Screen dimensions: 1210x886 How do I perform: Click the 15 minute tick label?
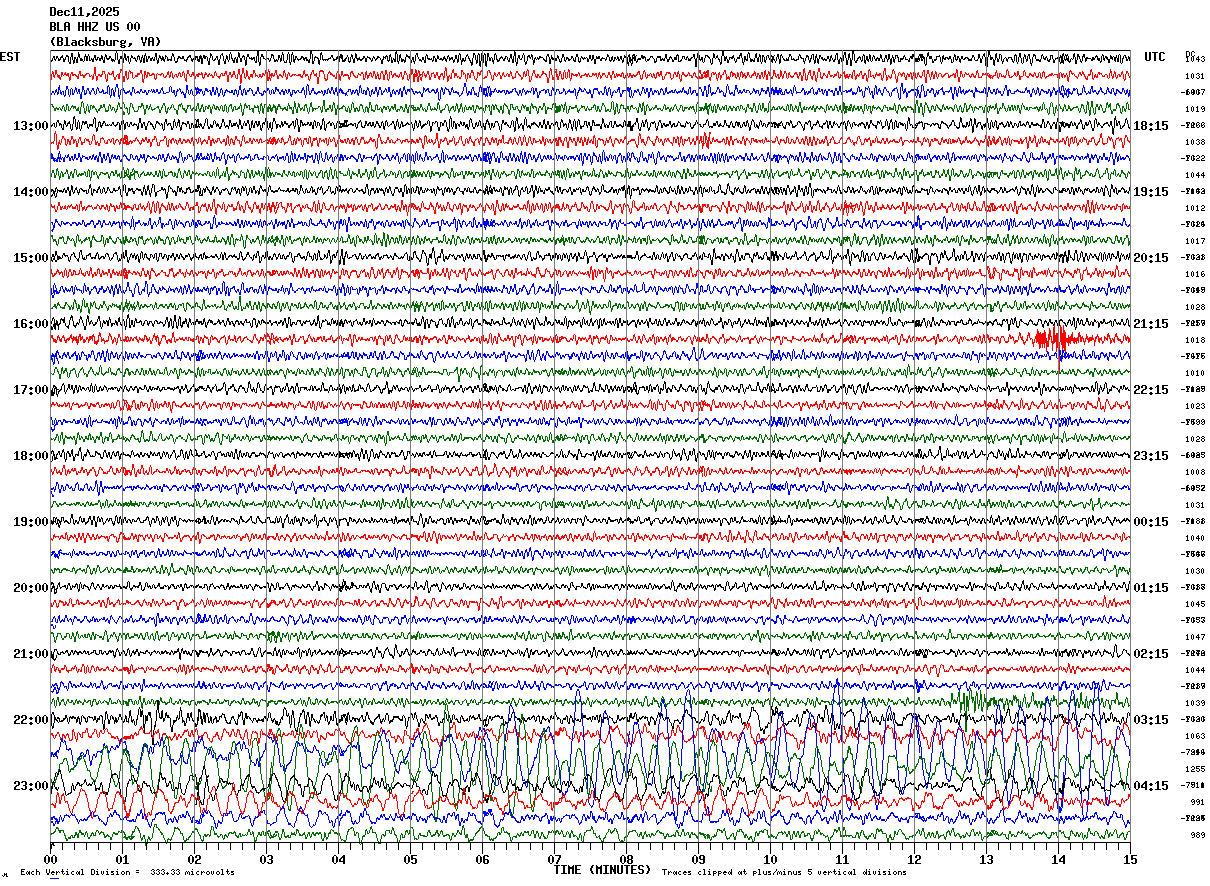coord(1130,859)
